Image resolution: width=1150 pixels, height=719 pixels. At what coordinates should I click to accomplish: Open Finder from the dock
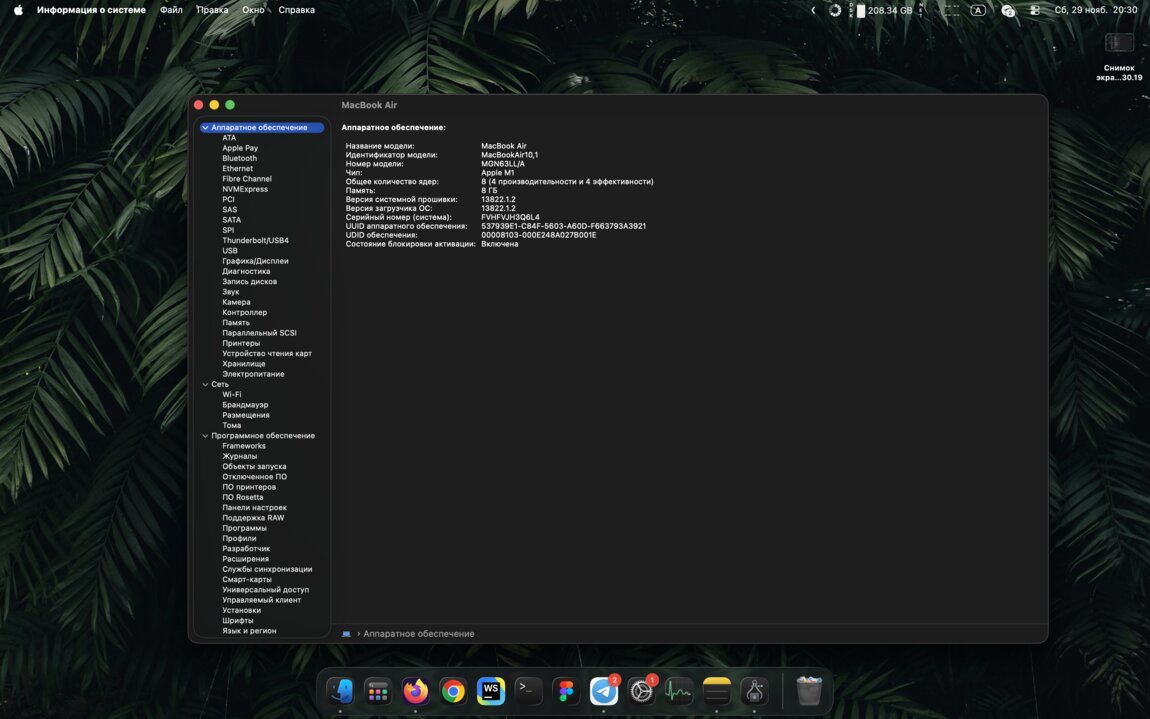(340, 691)
